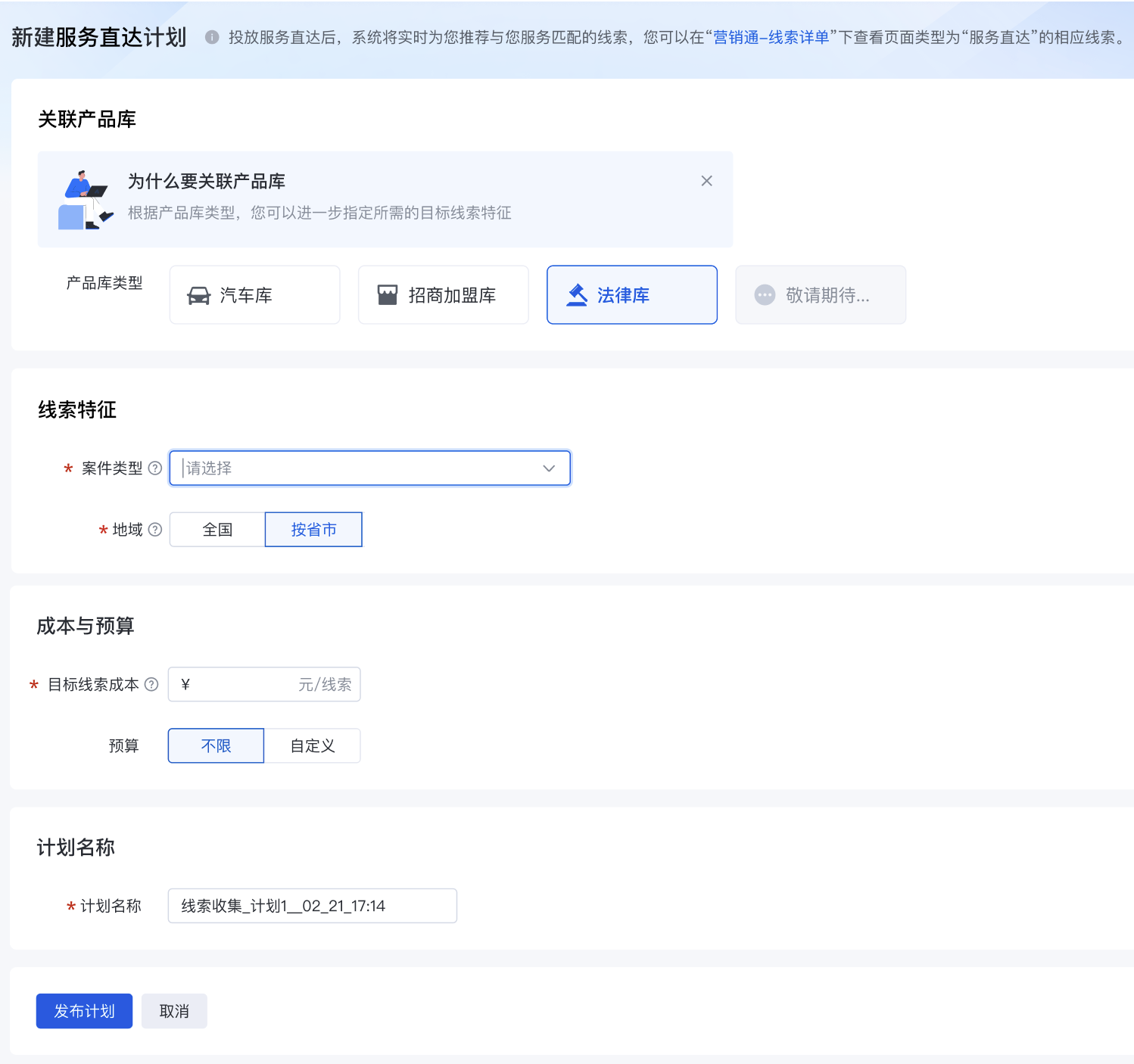Click the ellipsis icon in 敬请期待
The height and width of the screenshot is (1064, 1134).
click(765, 295)
